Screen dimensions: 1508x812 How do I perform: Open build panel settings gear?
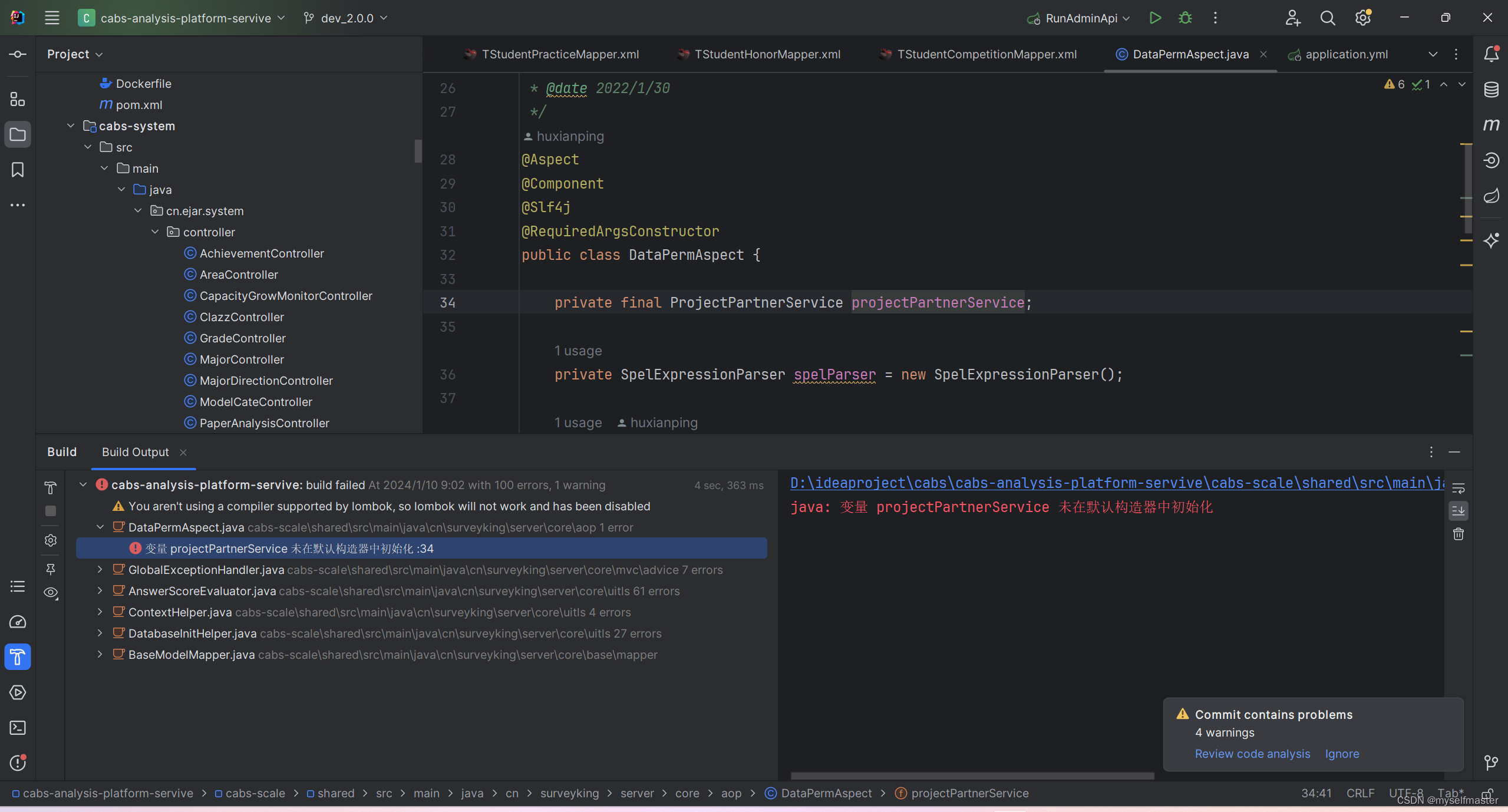click(51, 540)
